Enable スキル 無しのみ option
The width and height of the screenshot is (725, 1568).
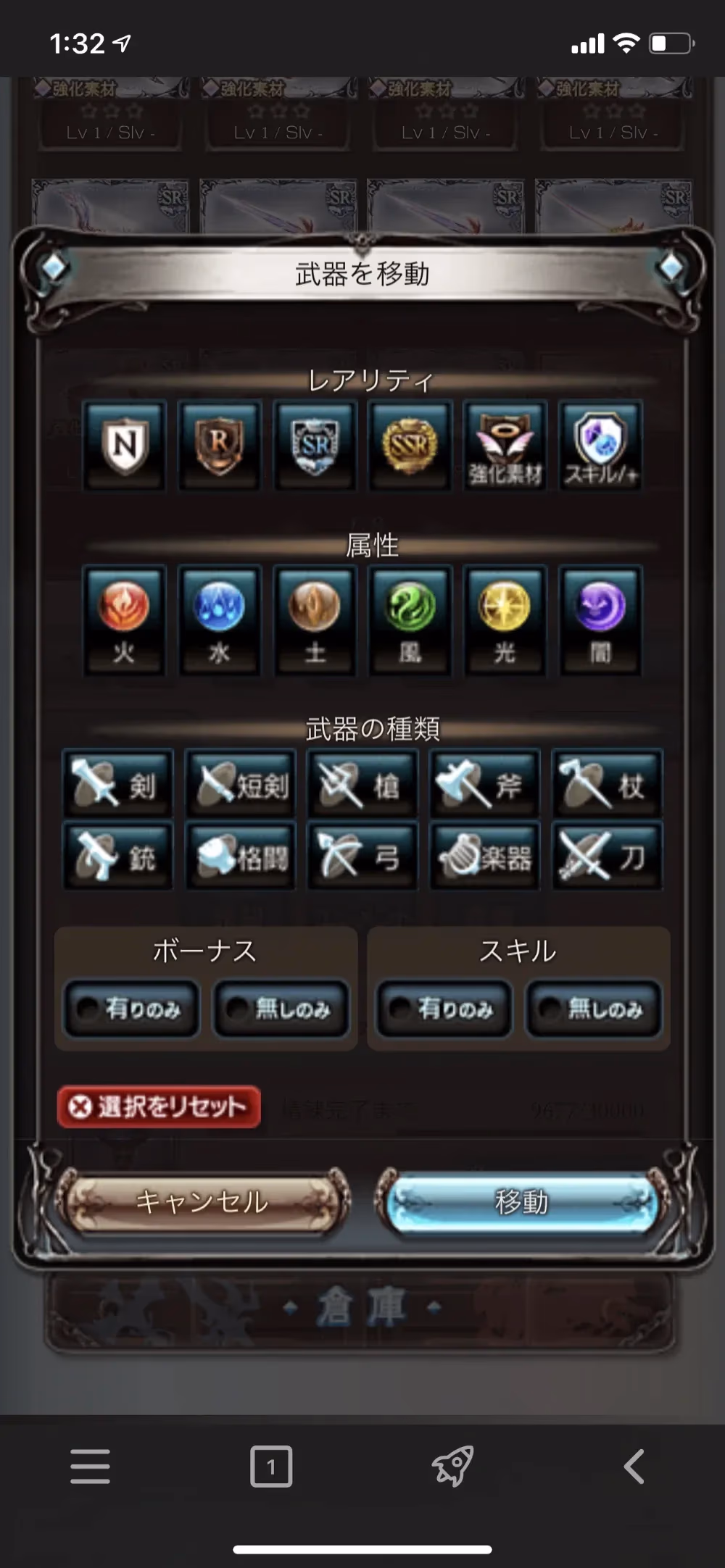pyautogui.click(x=594, y=1009)
